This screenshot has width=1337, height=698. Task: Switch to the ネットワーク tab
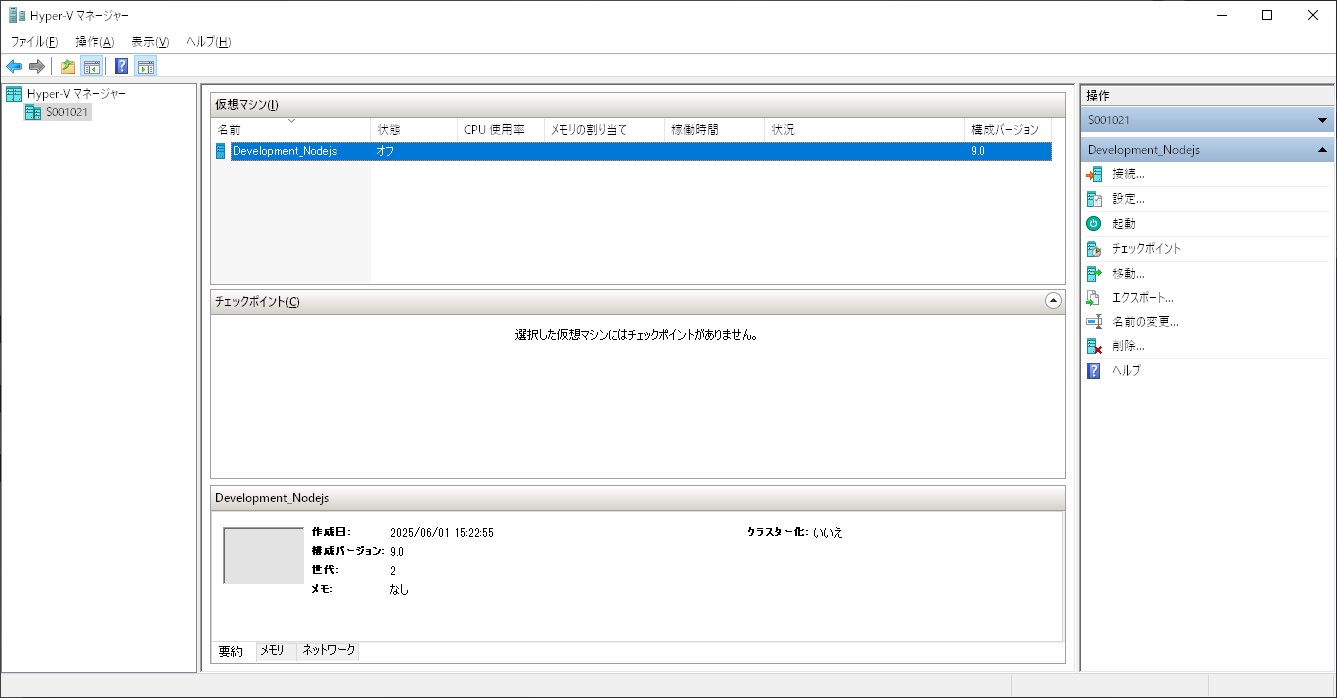click(x=328, y=650)
